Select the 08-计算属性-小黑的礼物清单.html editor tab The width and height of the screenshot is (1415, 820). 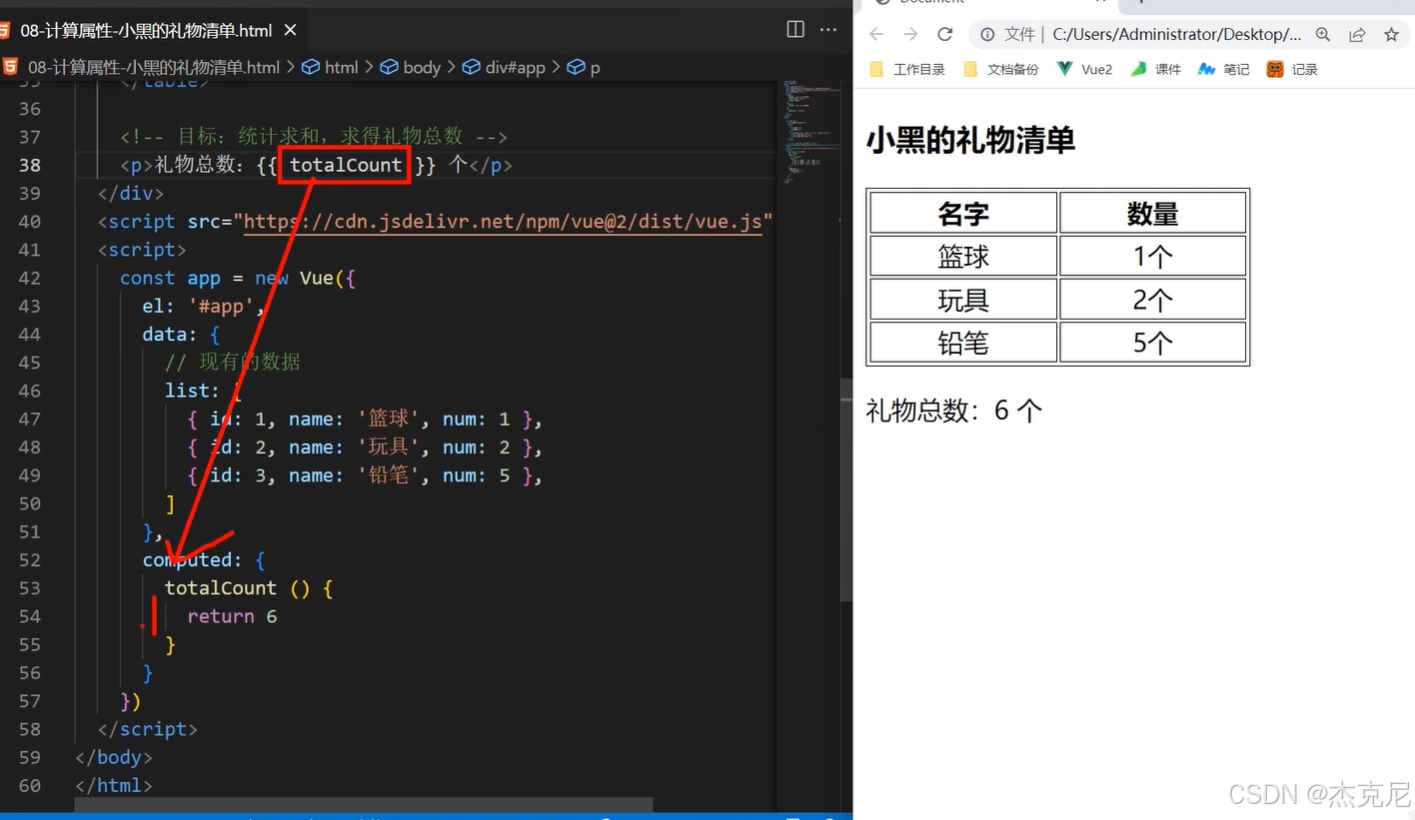152,30
